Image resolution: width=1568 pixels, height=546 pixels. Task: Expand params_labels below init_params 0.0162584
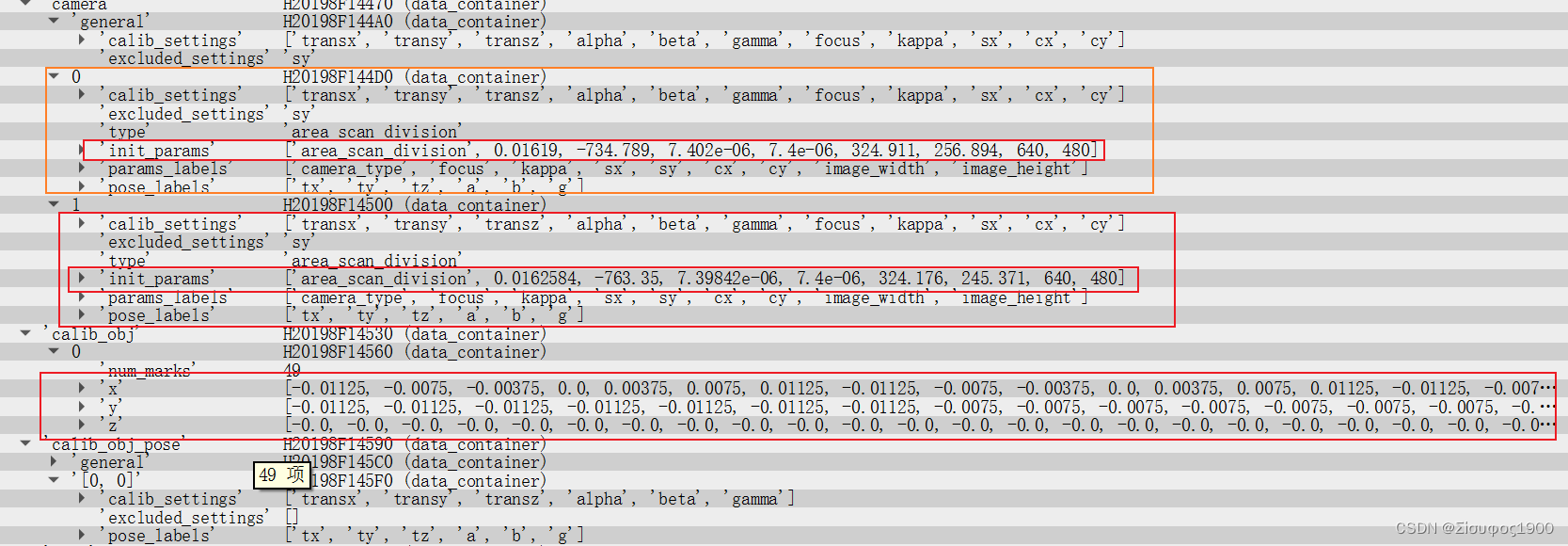[82, 297]
